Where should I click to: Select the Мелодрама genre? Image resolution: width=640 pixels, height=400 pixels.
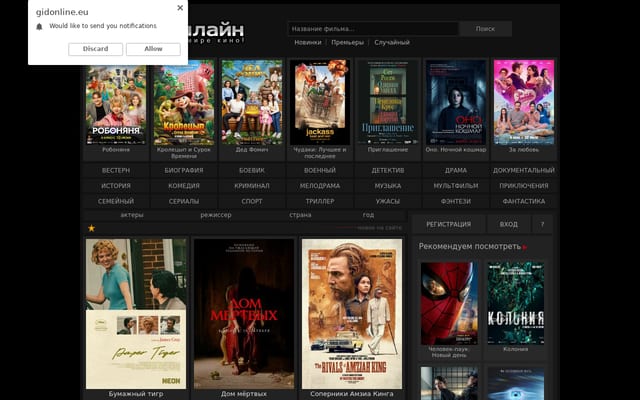coord(320,186)
